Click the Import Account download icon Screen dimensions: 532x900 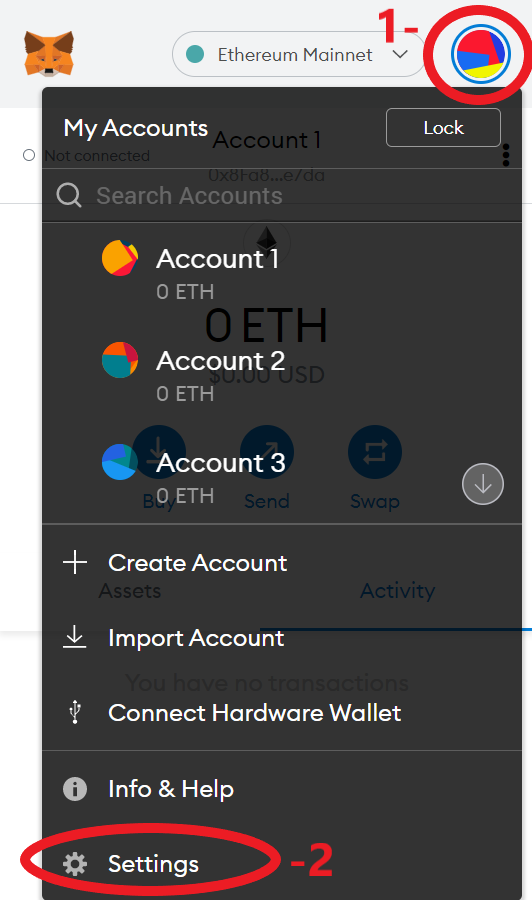75,637
